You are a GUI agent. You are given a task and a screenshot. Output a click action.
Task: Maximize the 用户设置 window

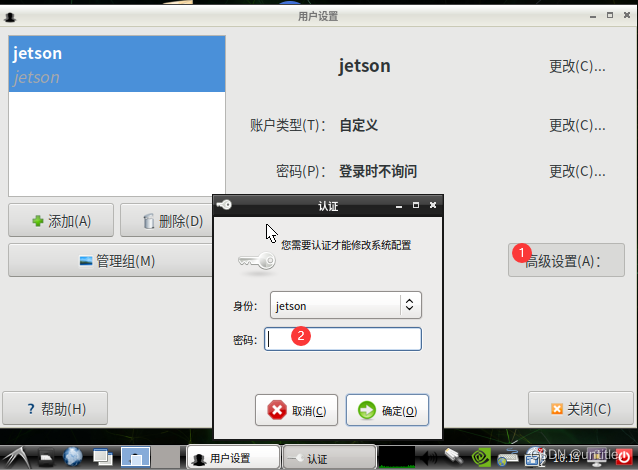point(610,15)
